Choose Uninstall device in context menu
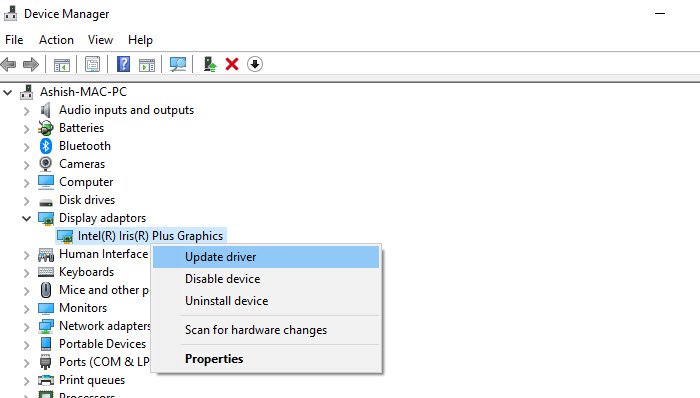The width and height of the screenshot is (700, 398). point(266,301)
